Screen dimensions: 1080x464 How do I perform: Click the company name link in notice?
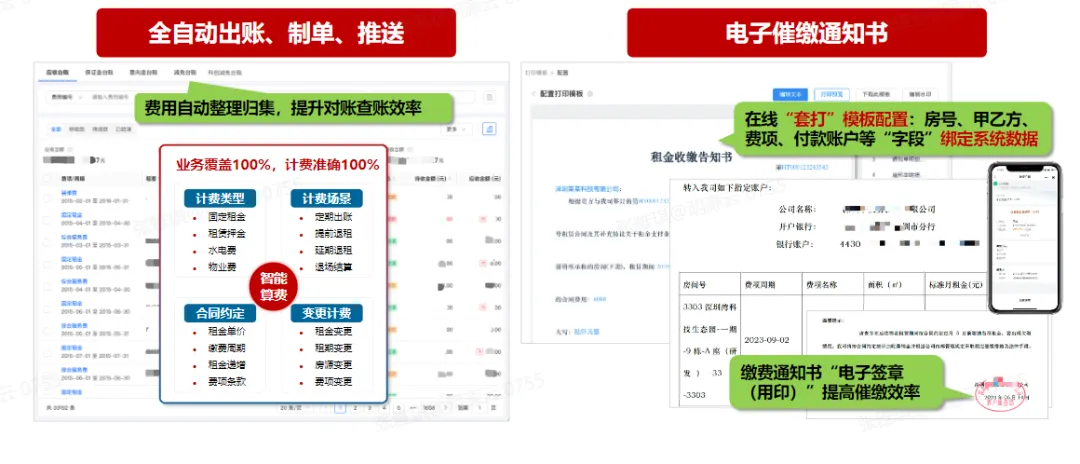(x=588, y=188)
